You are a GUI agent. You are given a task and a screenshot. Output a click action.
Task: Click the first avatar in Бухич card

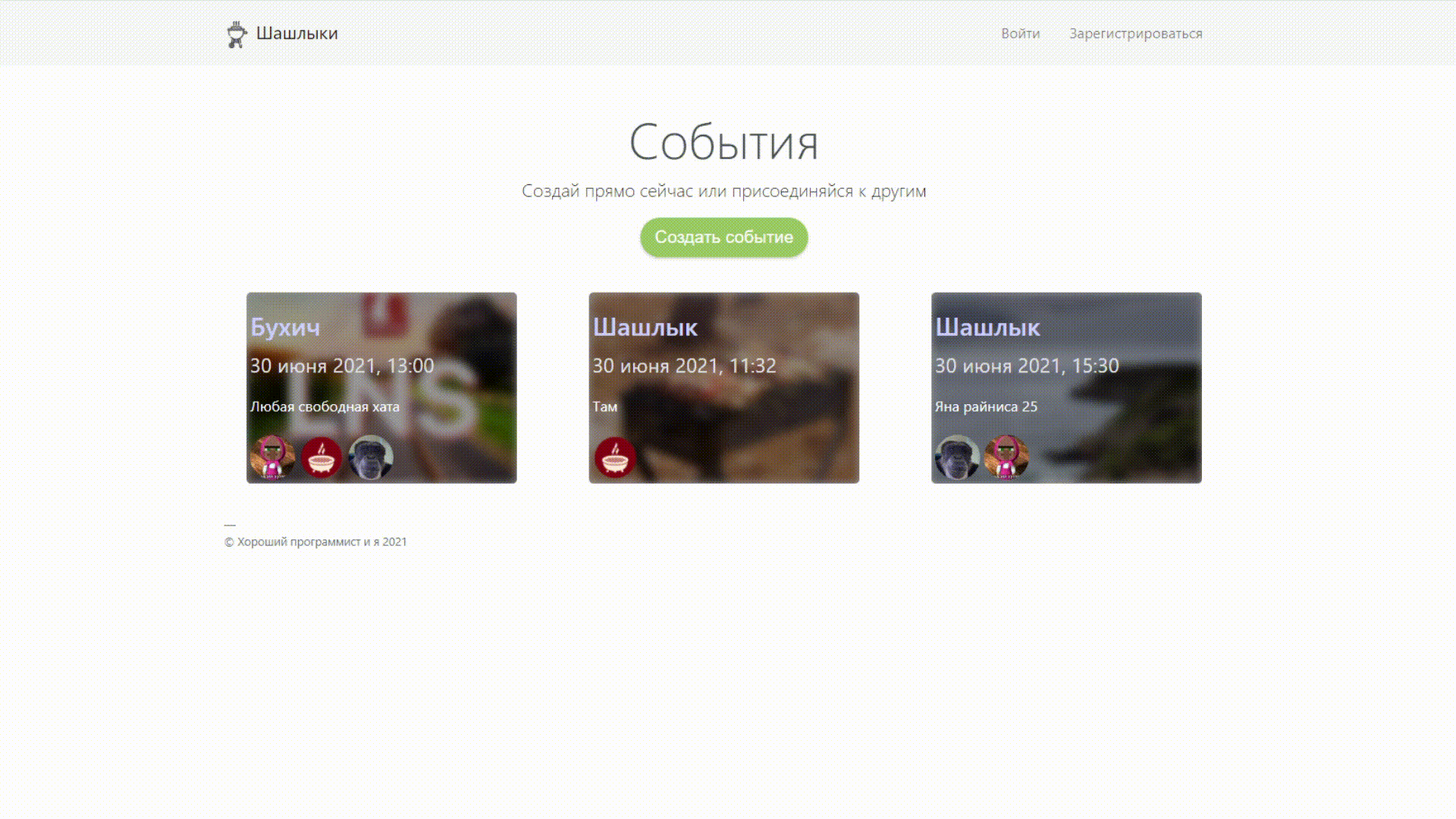pyautogui.click(x=272, y=457)
